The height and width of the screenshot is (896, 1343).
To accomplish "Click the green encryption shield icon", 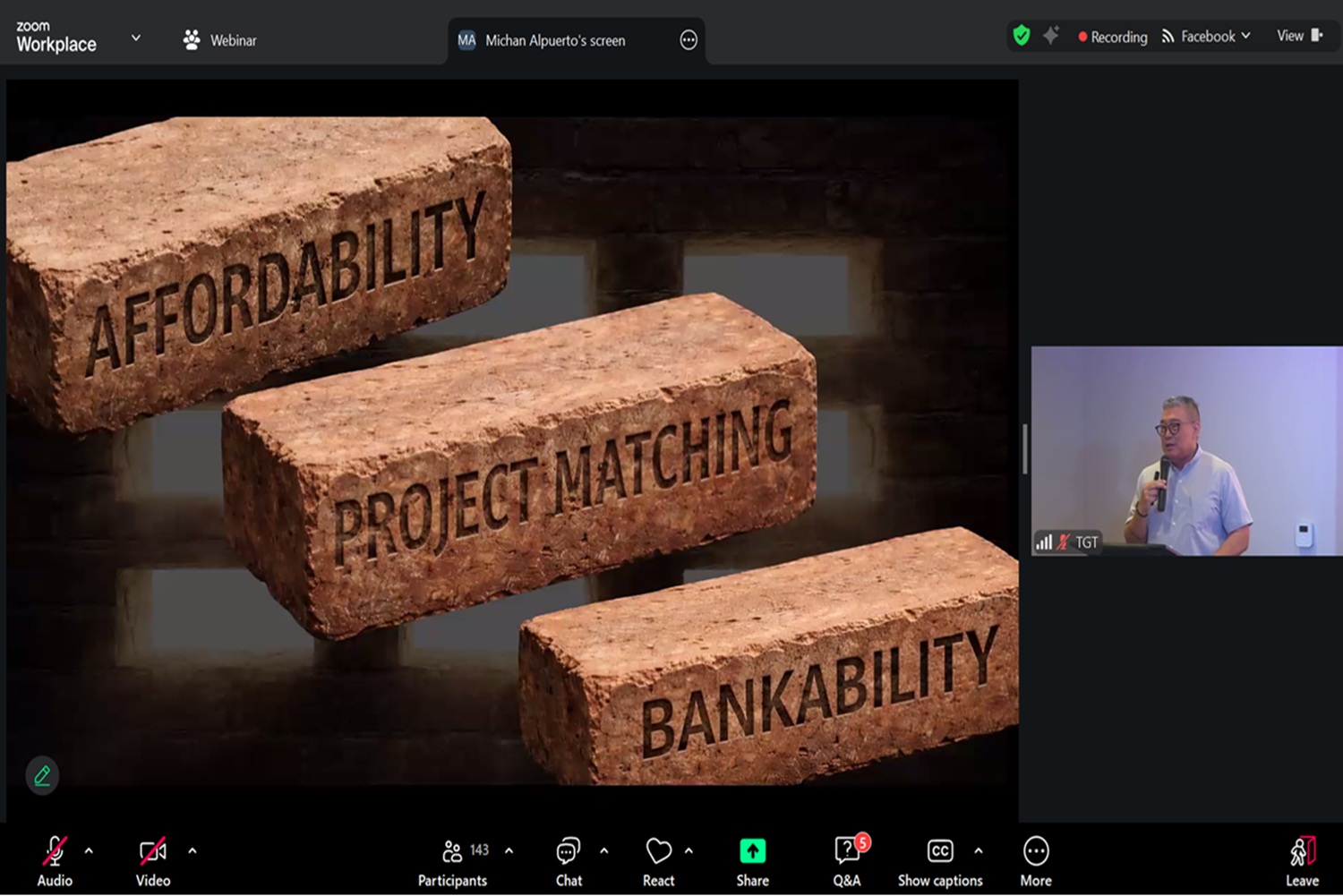I will [1022, 36].
